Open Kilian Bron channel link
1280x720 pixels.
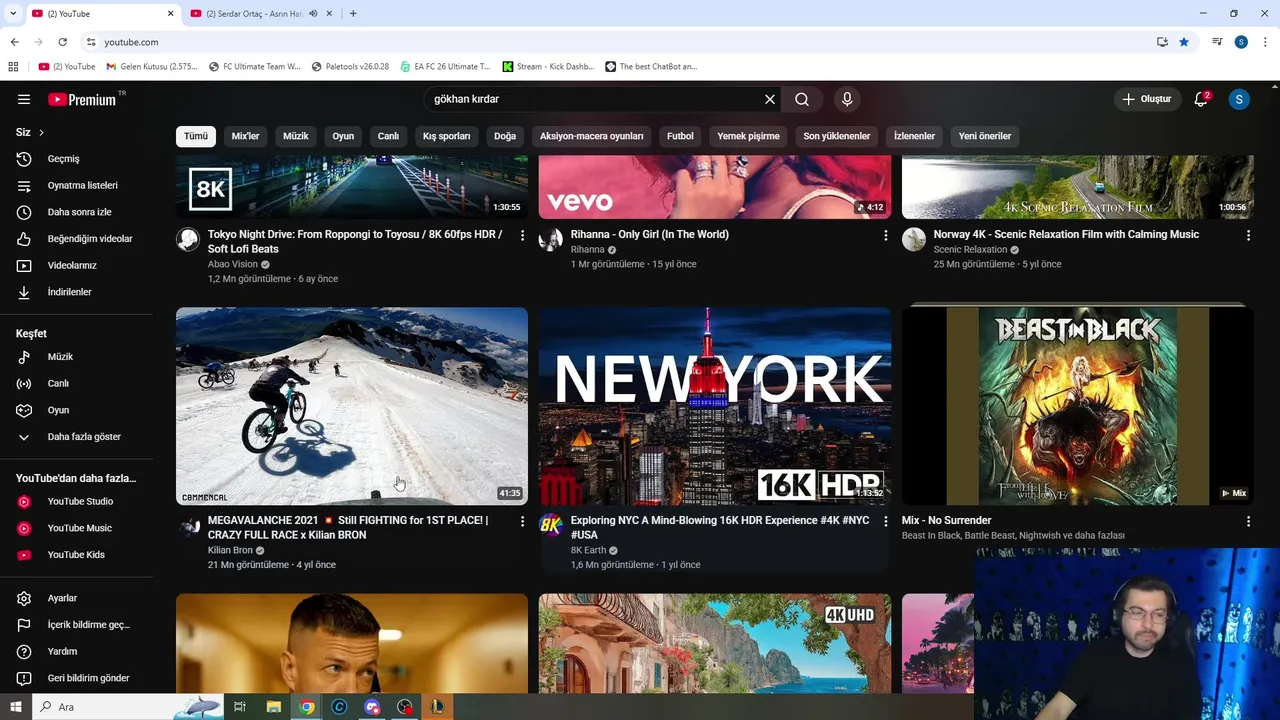click(230, 550)
